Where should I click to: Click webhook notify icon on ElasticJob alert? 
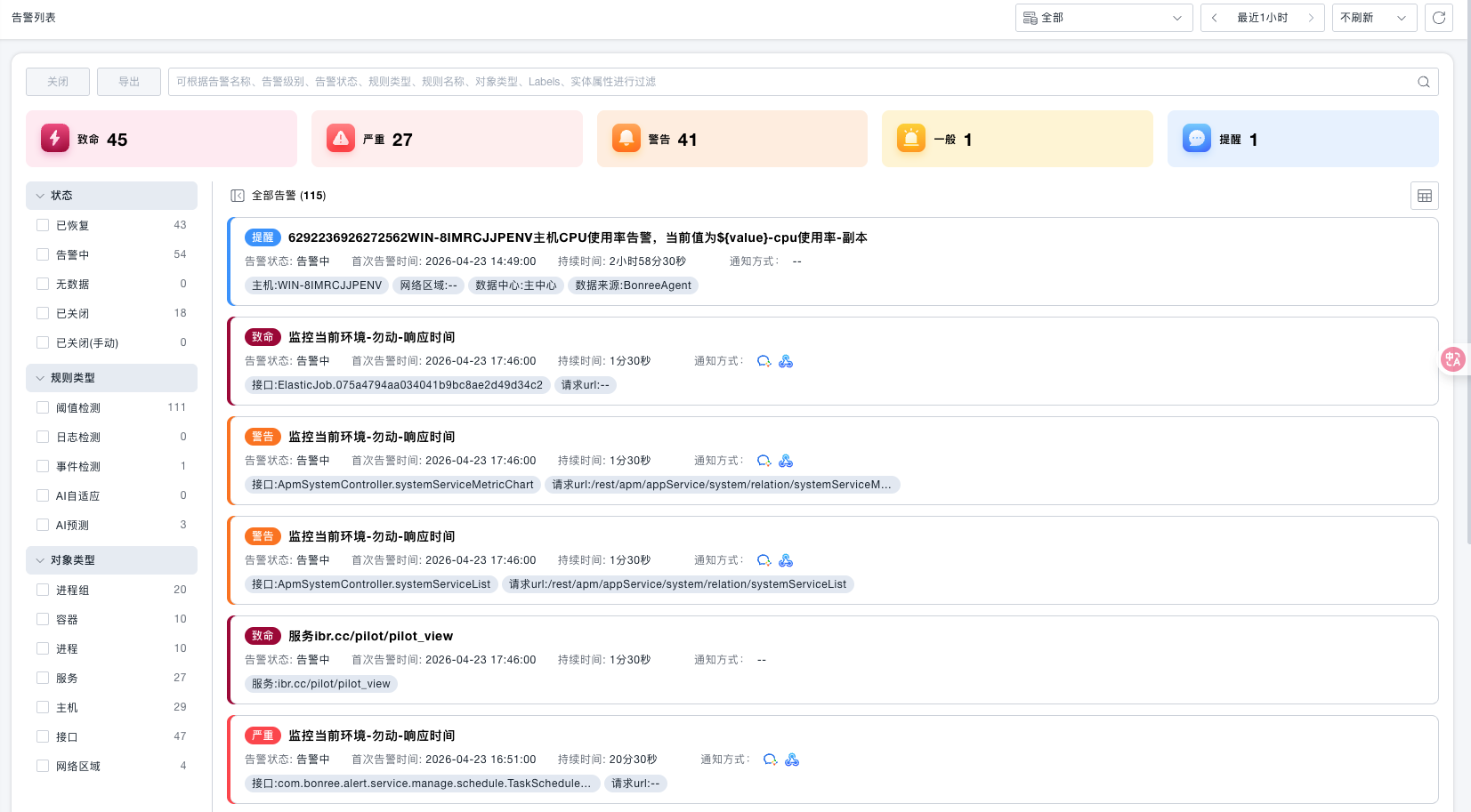pyautogui.click(x=786, y=361)
